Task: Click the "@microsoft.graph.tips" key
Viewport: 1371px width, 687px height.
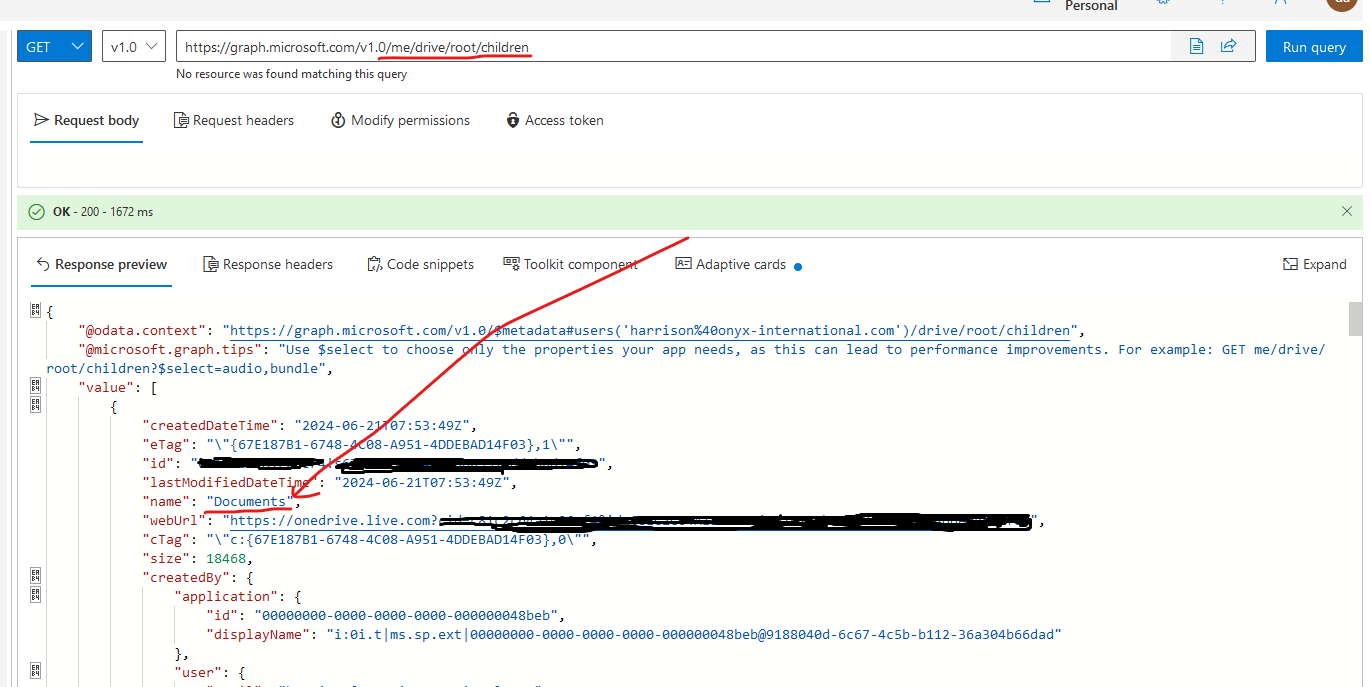Action: click(x=166, y=350)
